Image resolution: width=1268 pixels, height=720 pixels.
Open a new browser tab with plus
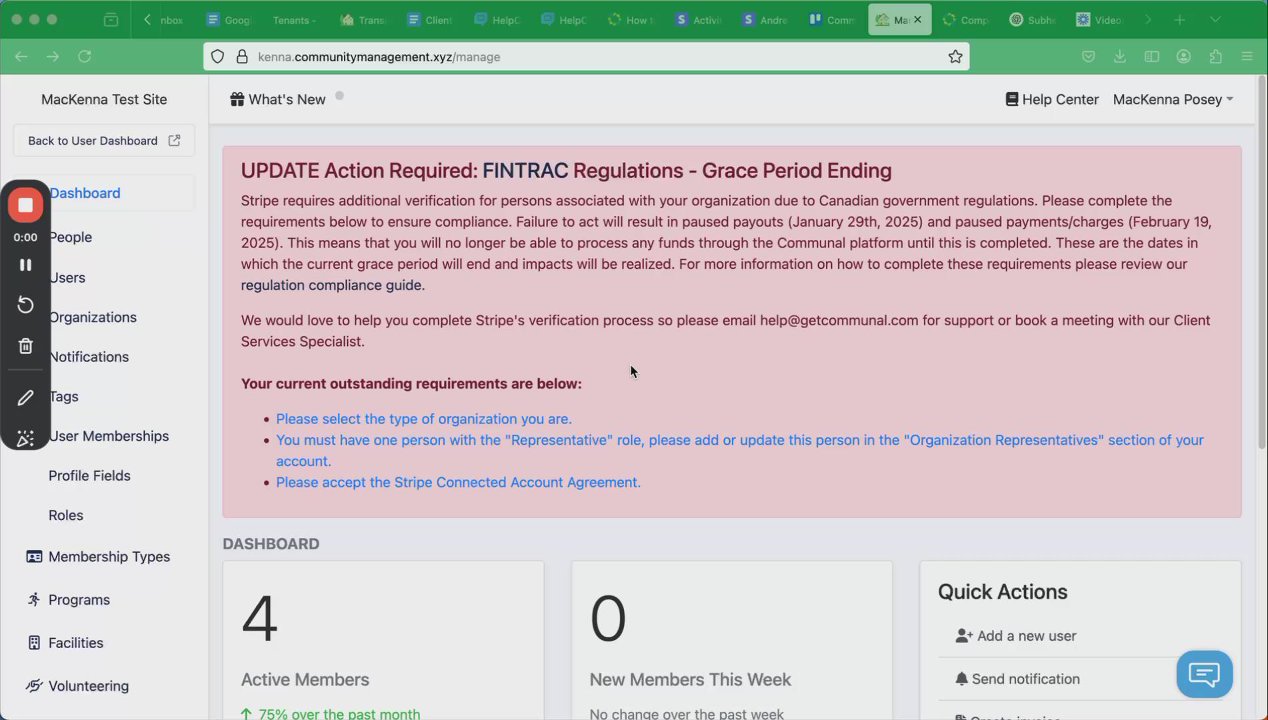pos(1180,20)
